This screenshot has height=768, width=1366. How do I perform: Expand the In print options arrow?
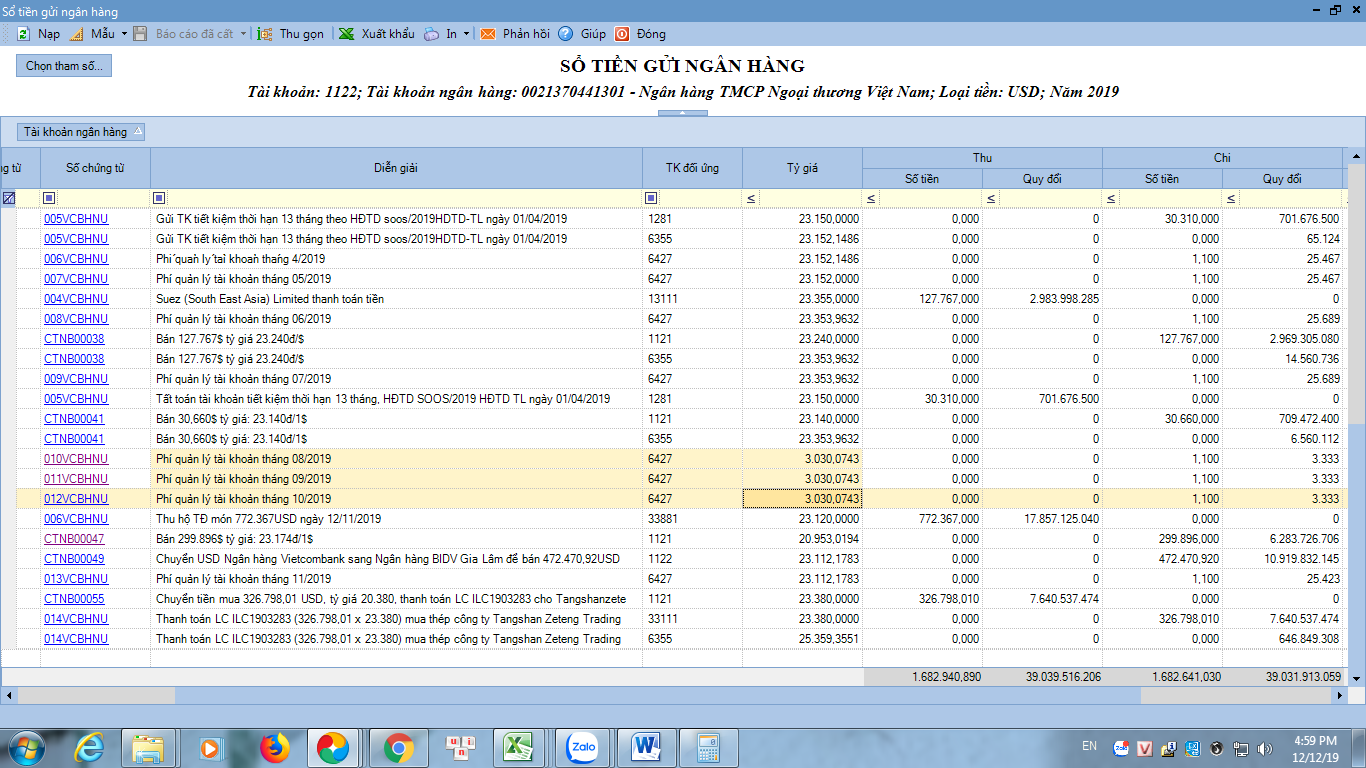pos(467,33)
